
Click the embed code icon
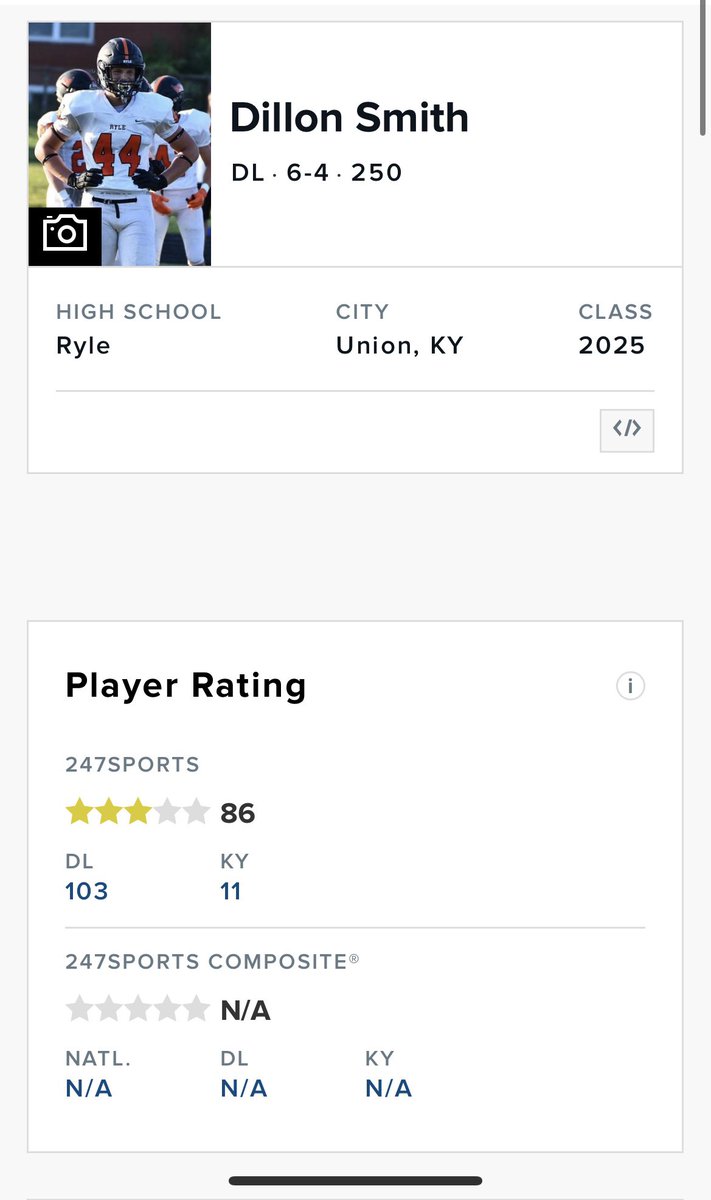pos(627,429)
